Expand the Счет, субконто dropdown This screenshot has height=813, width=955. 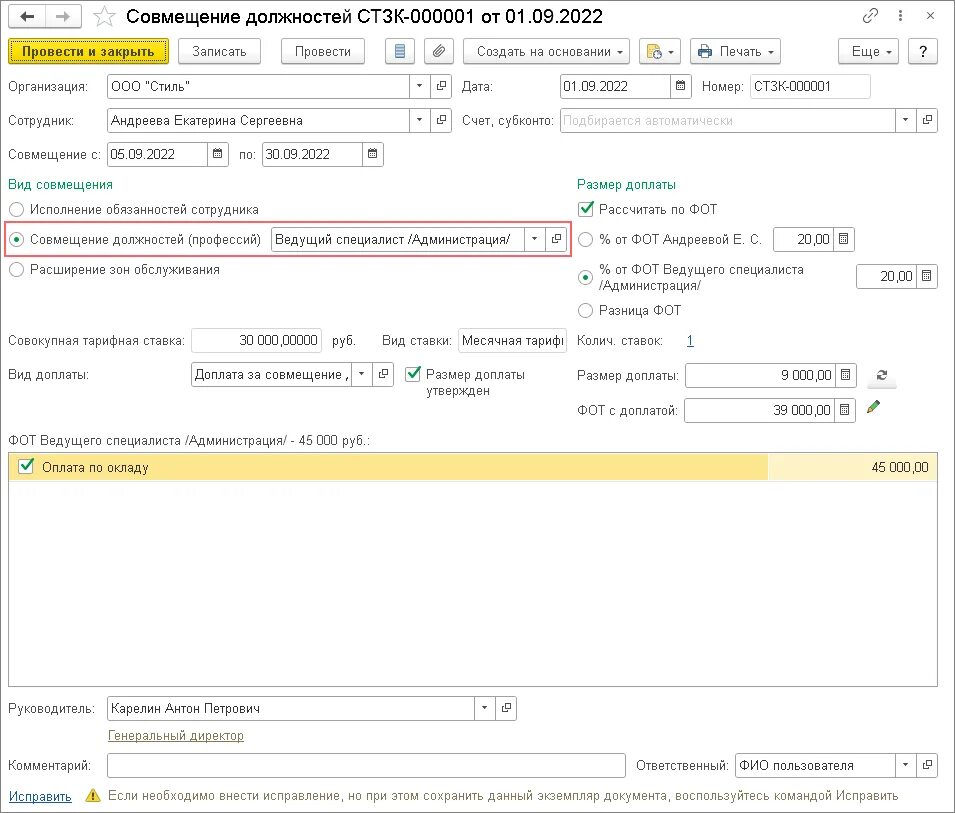pos(905,120)
